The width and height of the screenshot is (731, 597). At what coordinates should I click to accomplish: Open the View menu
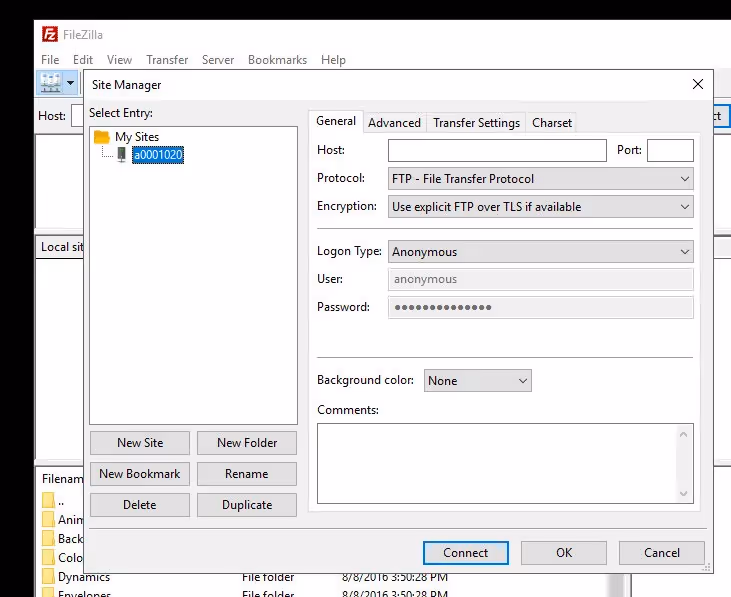(x=119, y=60)
